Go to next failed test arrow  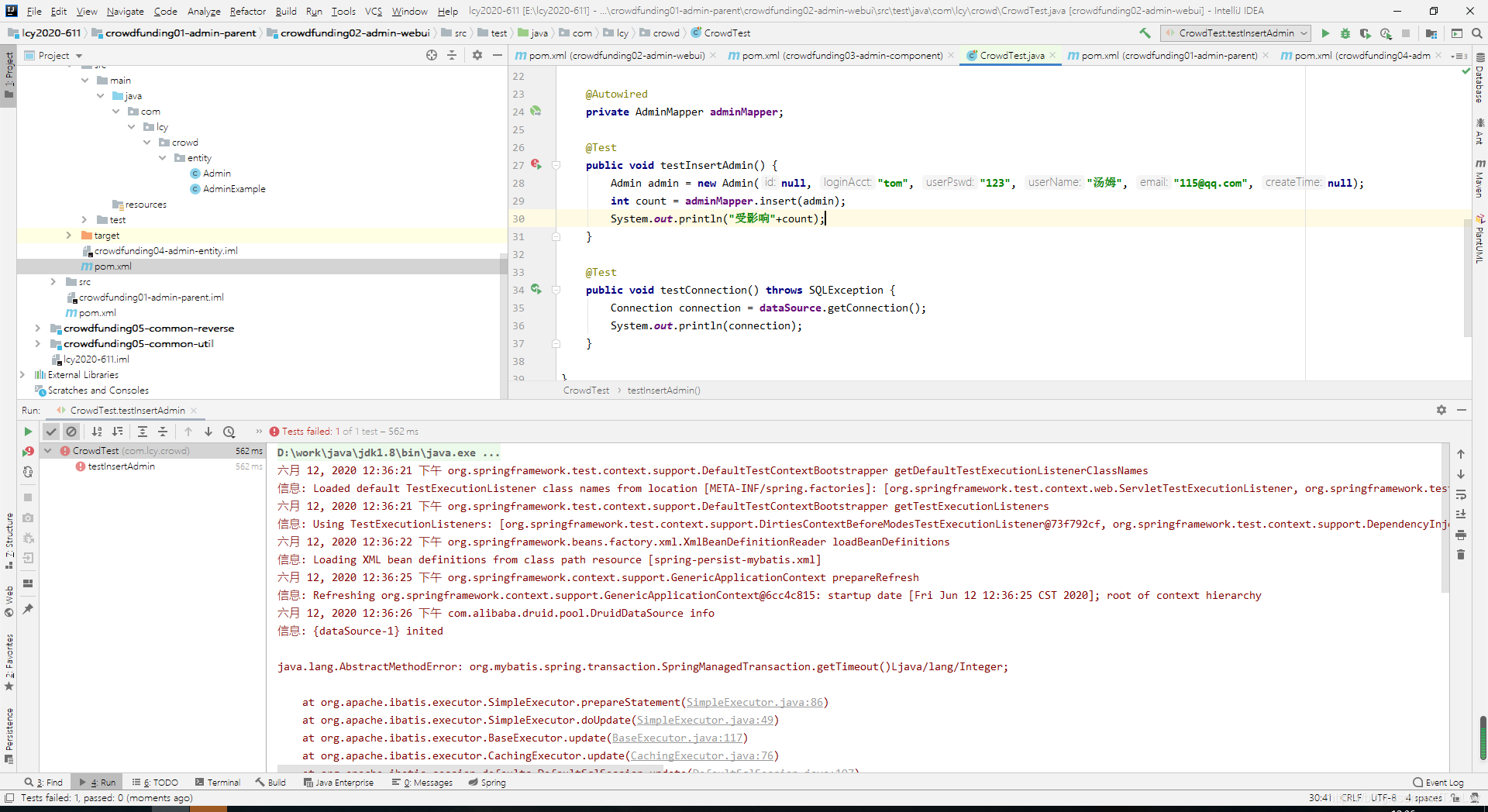[208, 432]
